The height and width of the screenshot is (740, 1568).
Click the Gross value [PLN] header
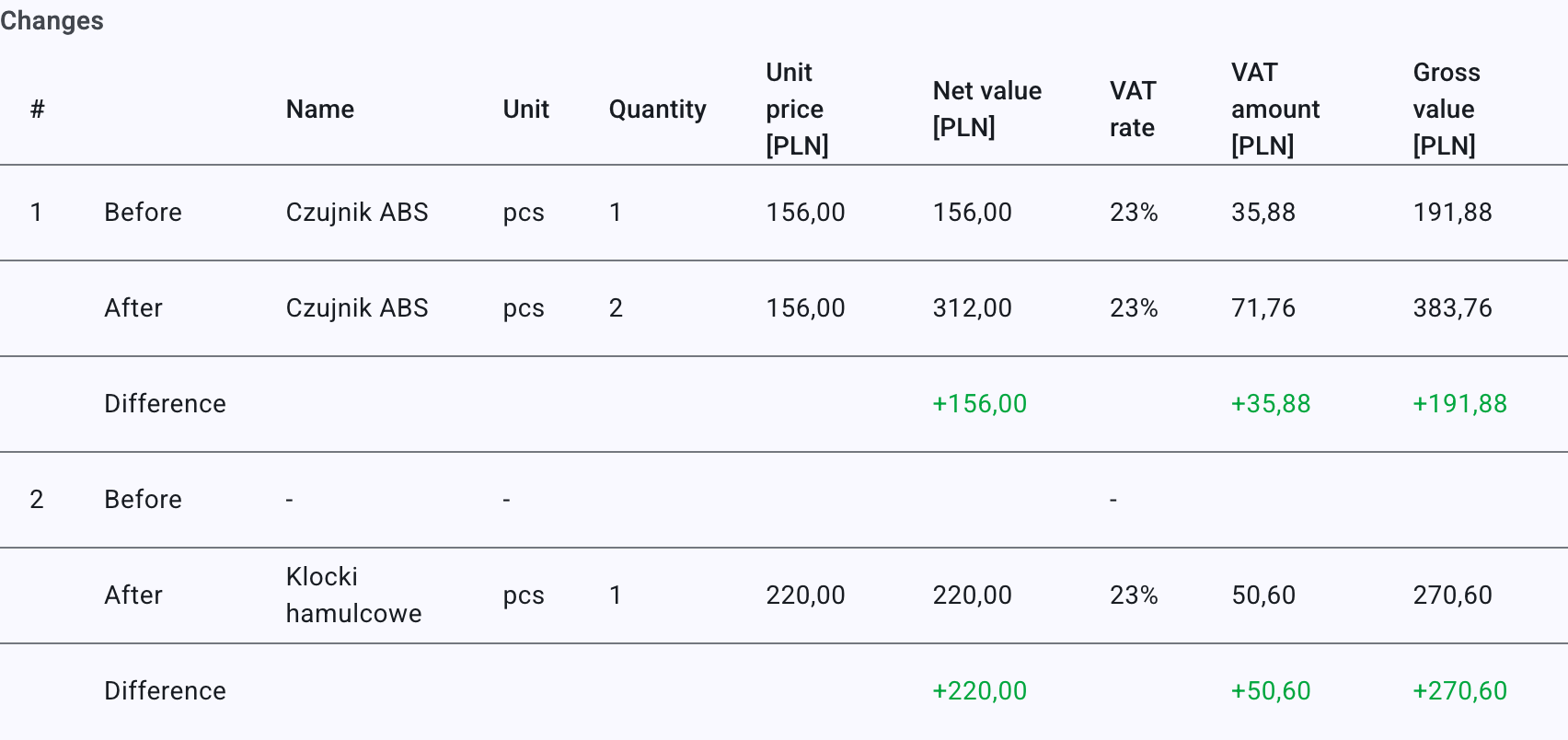(x=1447, y=110)
